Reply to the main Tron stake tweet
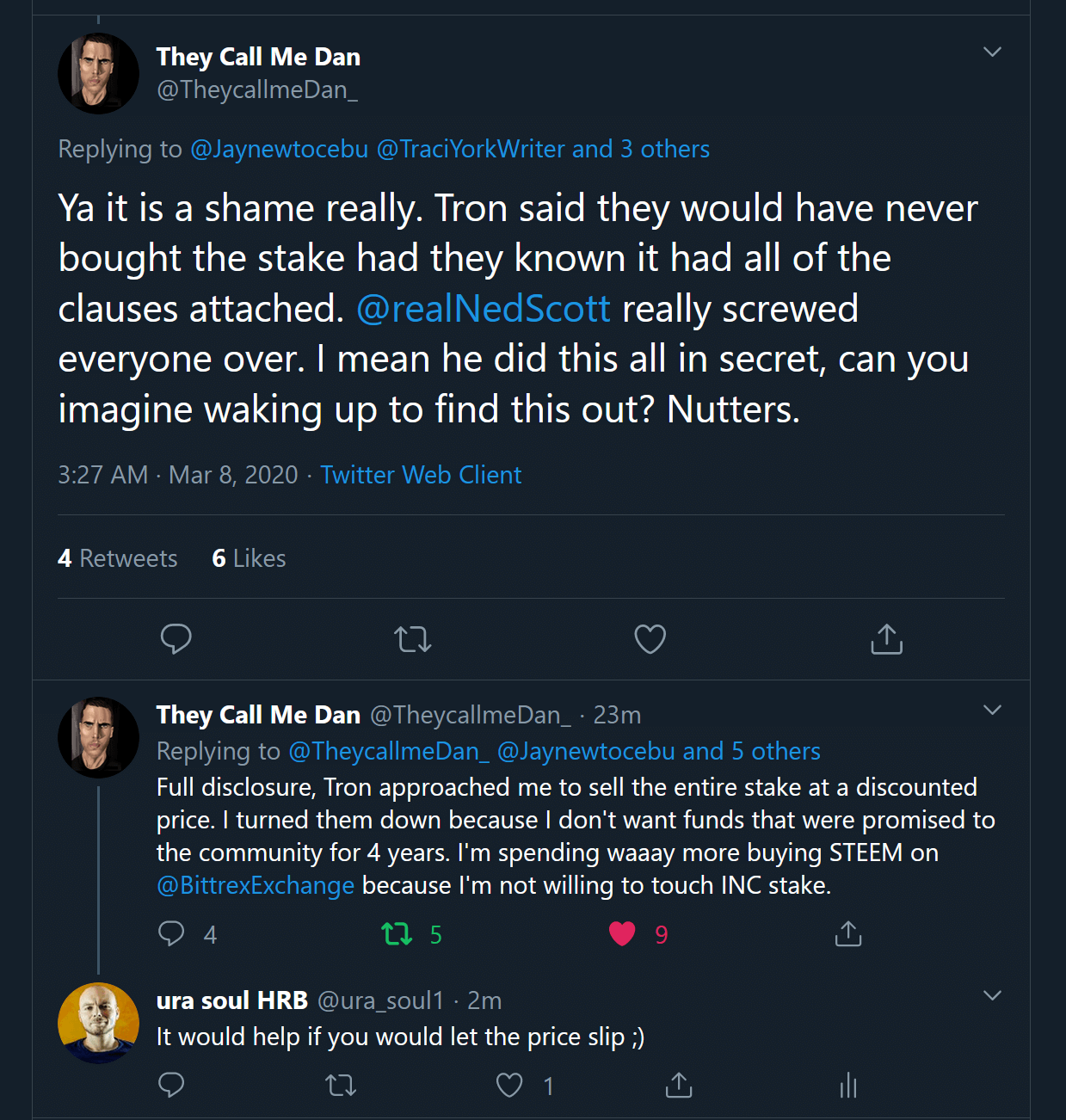Viewport: 1066px width, 1120px height. 176,639
